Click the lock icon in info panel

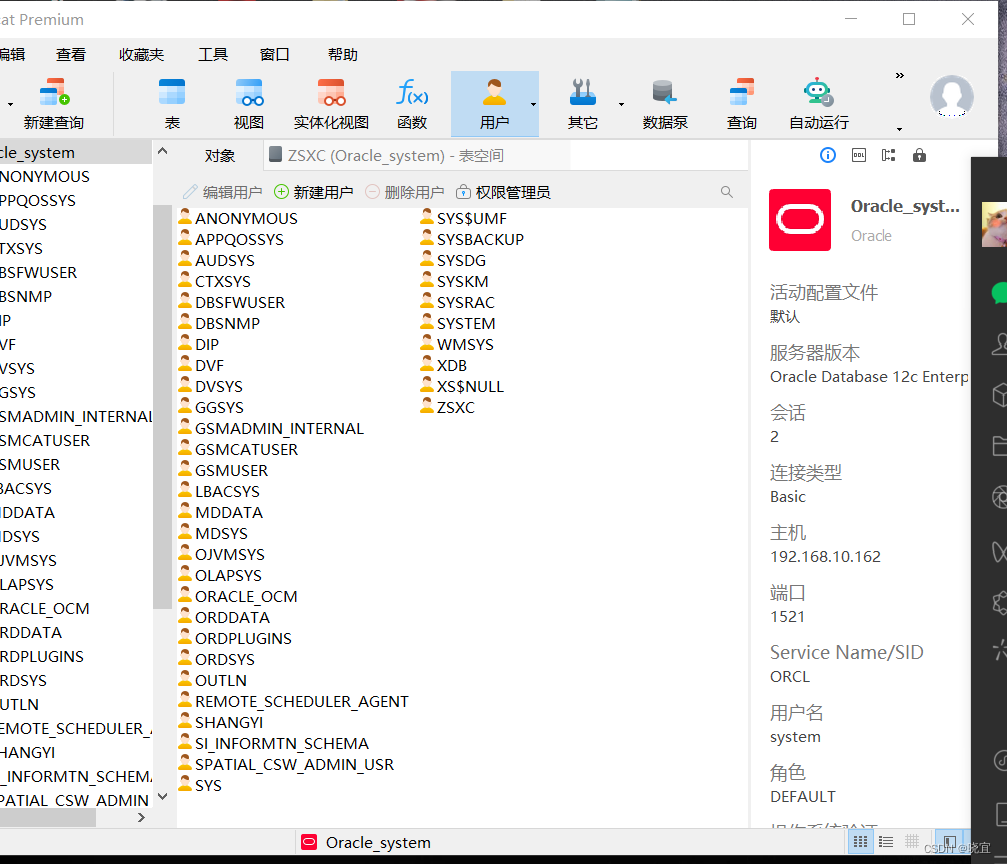tap(919, 155)
